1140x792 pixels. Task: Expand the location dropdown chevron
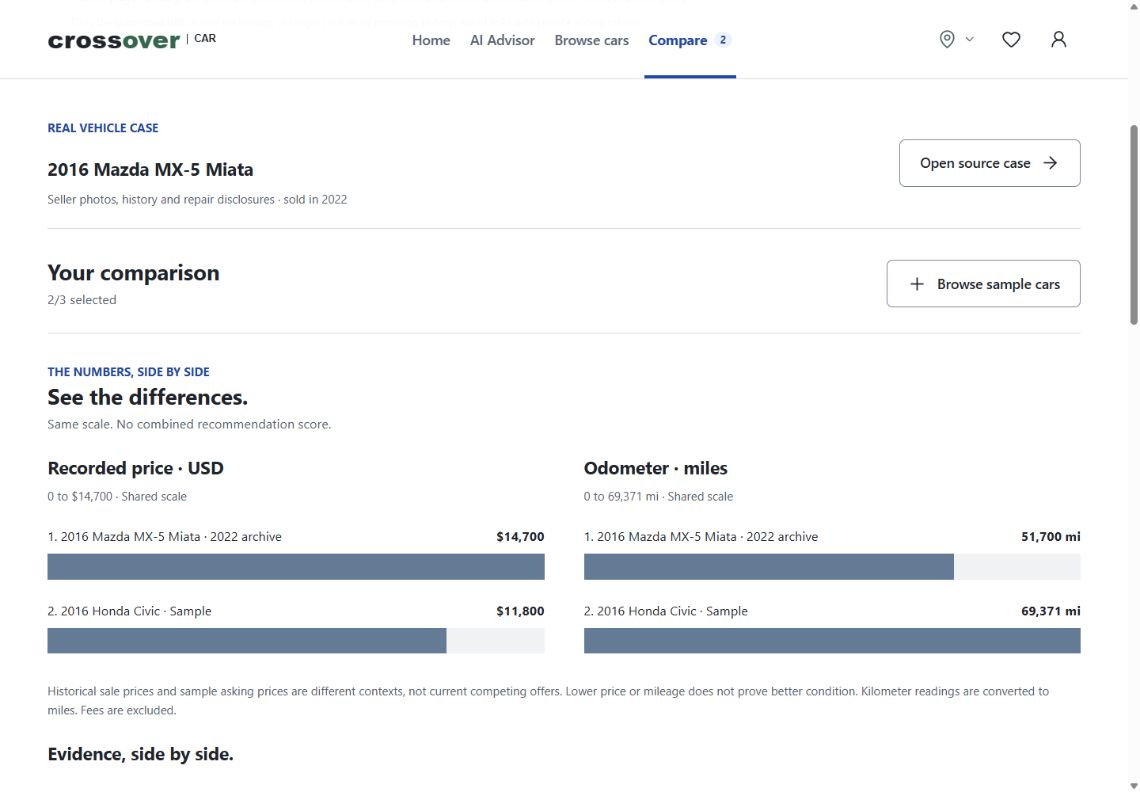click(969, 39)
